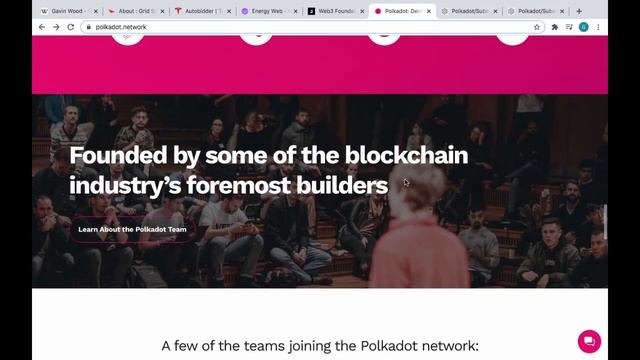640x360 pixels.
Task: Open the green profile avatar
Action: tap(584, 27)
